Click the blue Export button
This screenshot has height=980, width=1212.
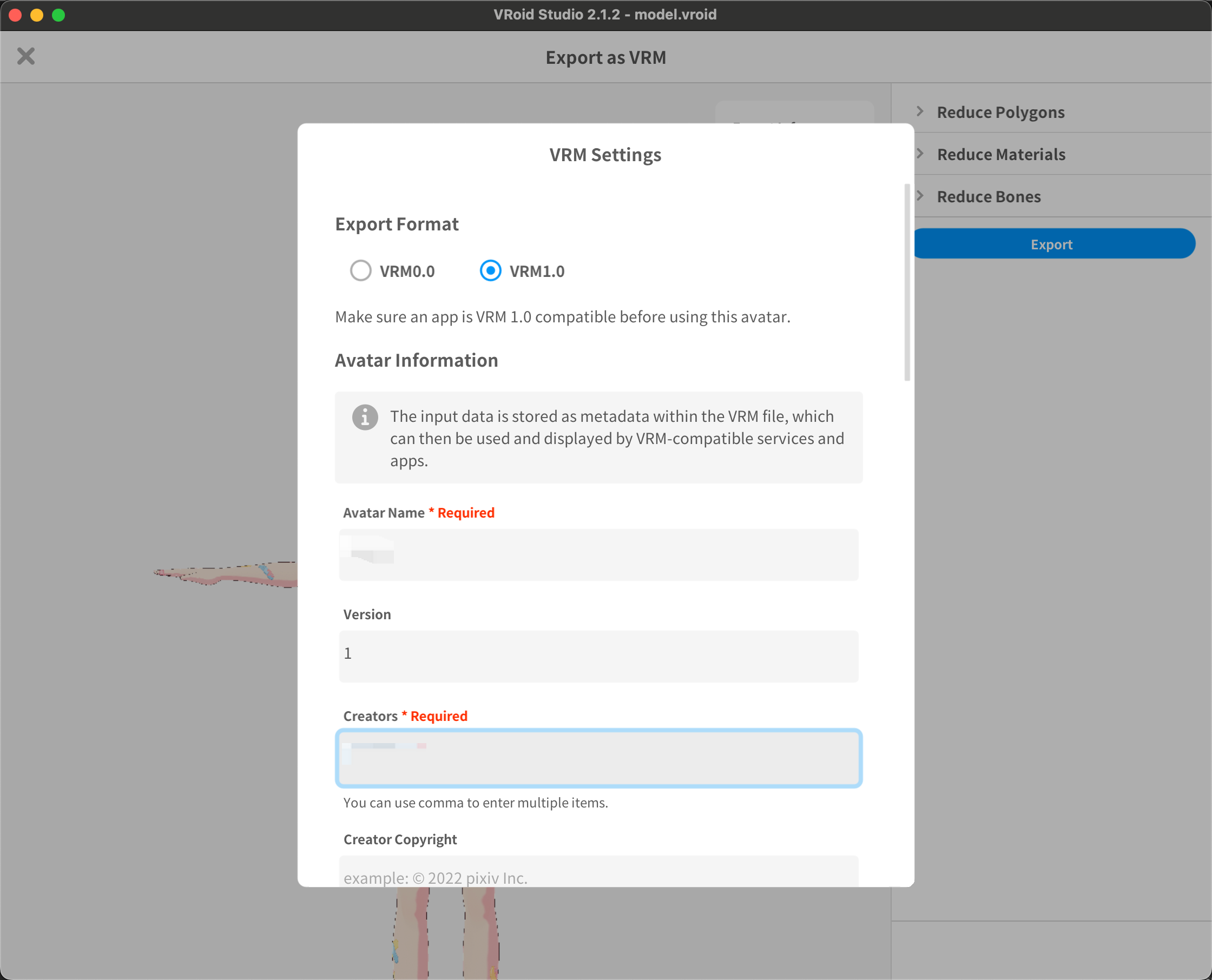[x=1054, y=244]
